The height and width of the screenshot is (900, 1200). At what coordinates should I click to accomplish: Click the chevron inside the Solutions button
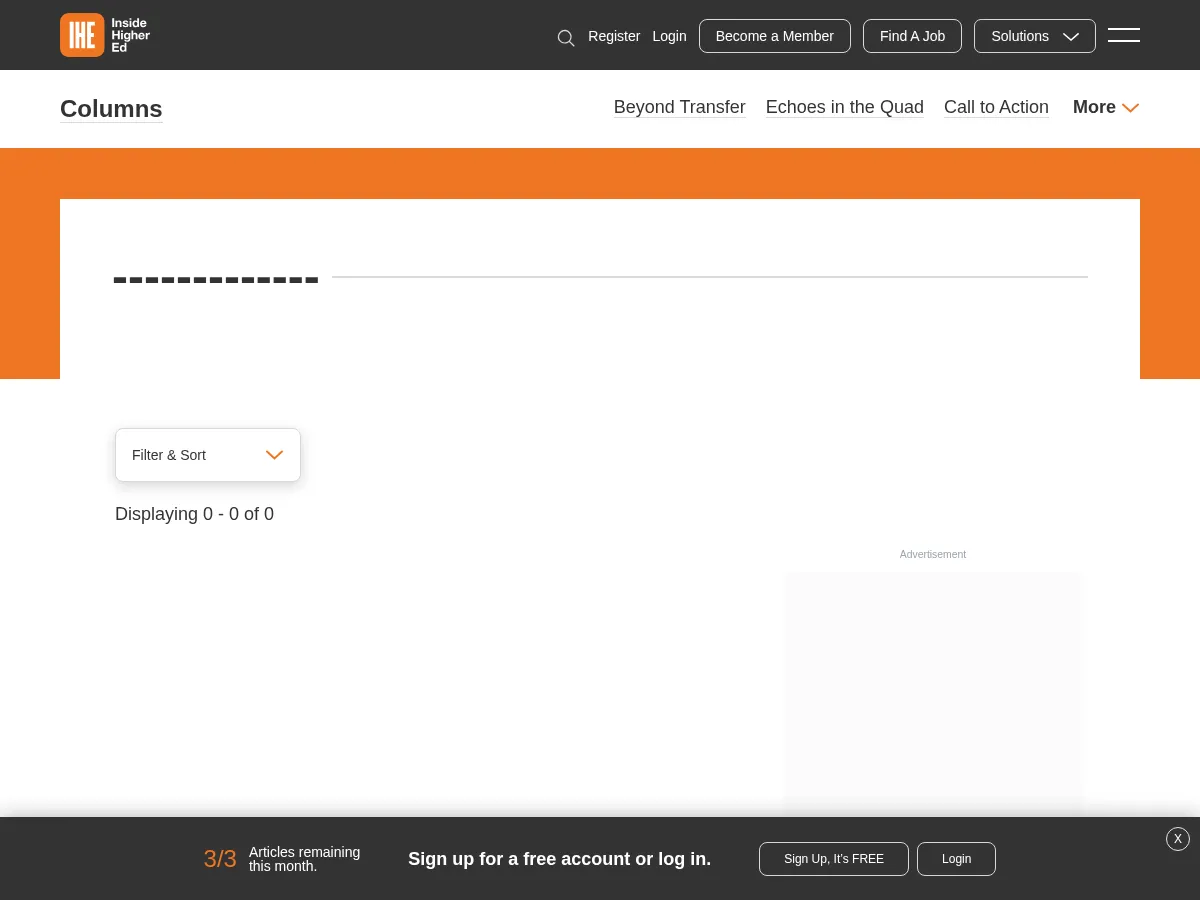click(x=1071, y=36)
